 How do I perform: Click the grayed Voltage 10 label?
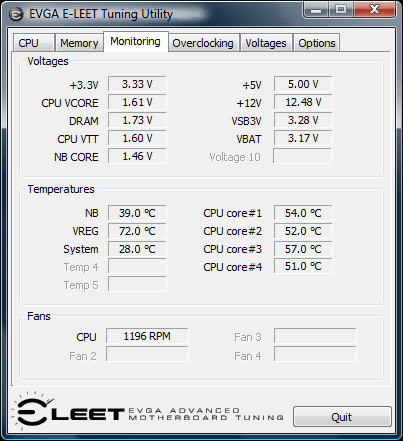click(x=235, y=157)
